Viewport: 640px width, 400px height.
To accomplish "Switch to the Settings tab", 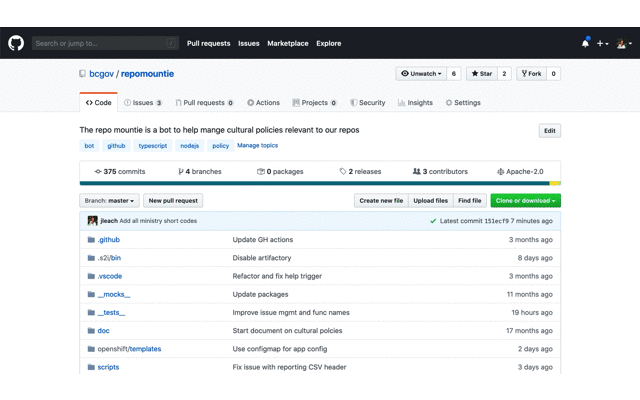I will 463,102.
